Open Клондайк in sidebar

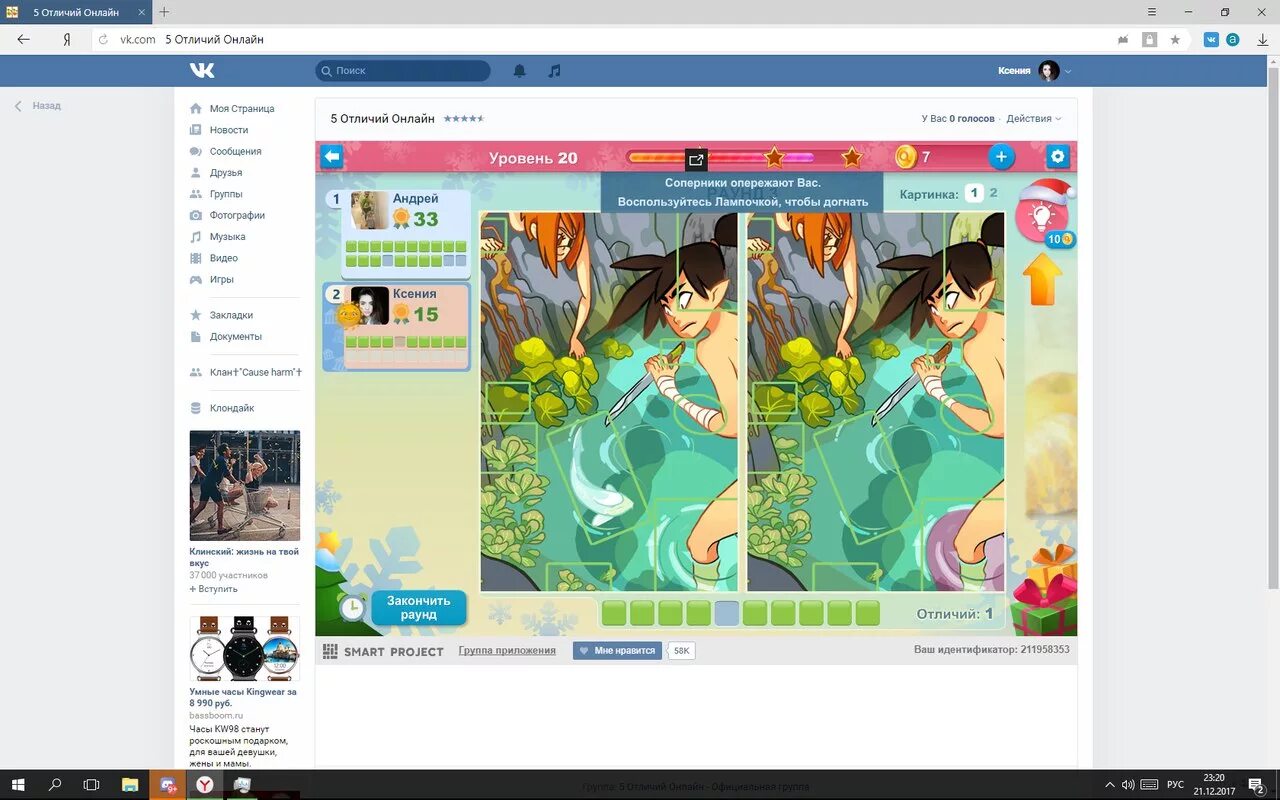tap(232, 408)
